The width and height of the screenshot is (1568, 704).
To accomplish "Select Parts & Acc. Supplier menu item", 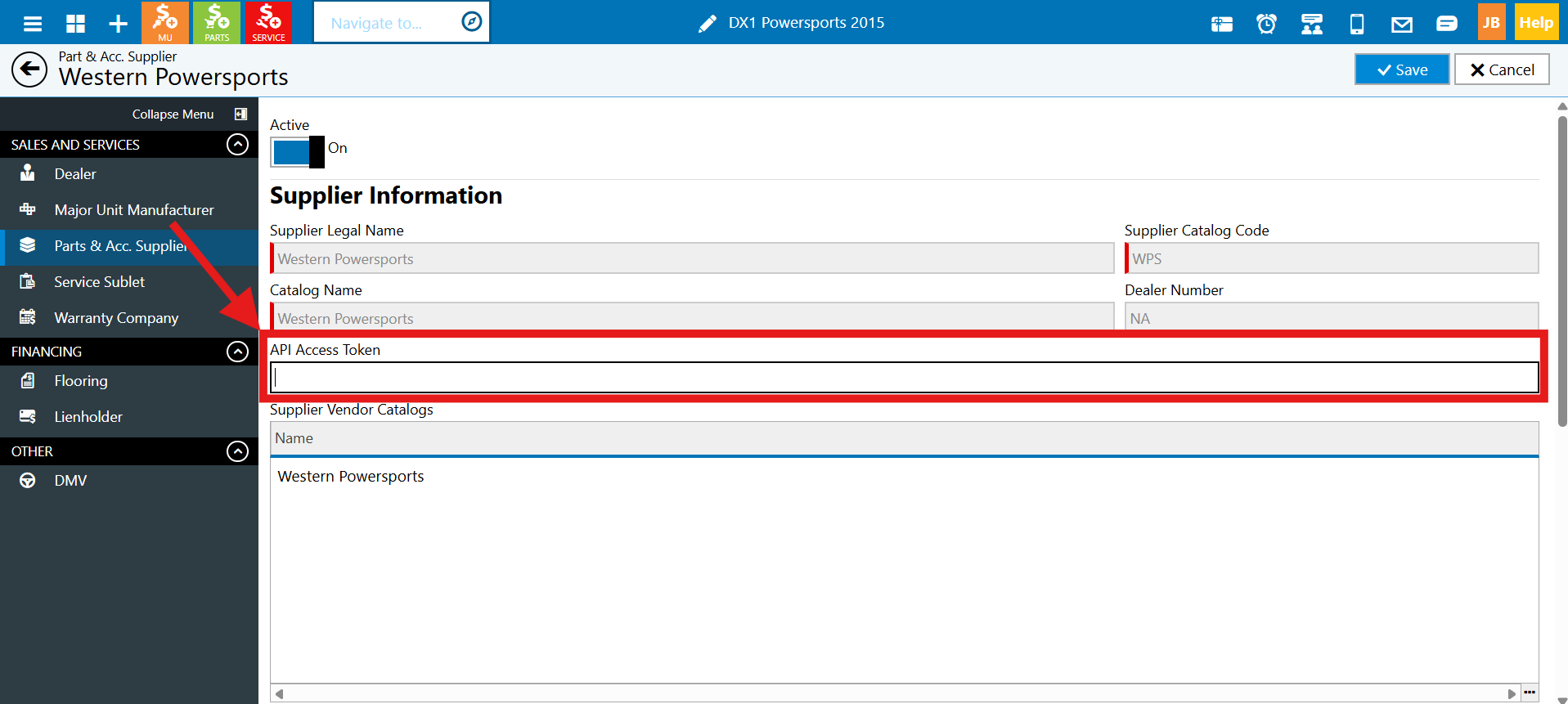I will click(129, 246).
